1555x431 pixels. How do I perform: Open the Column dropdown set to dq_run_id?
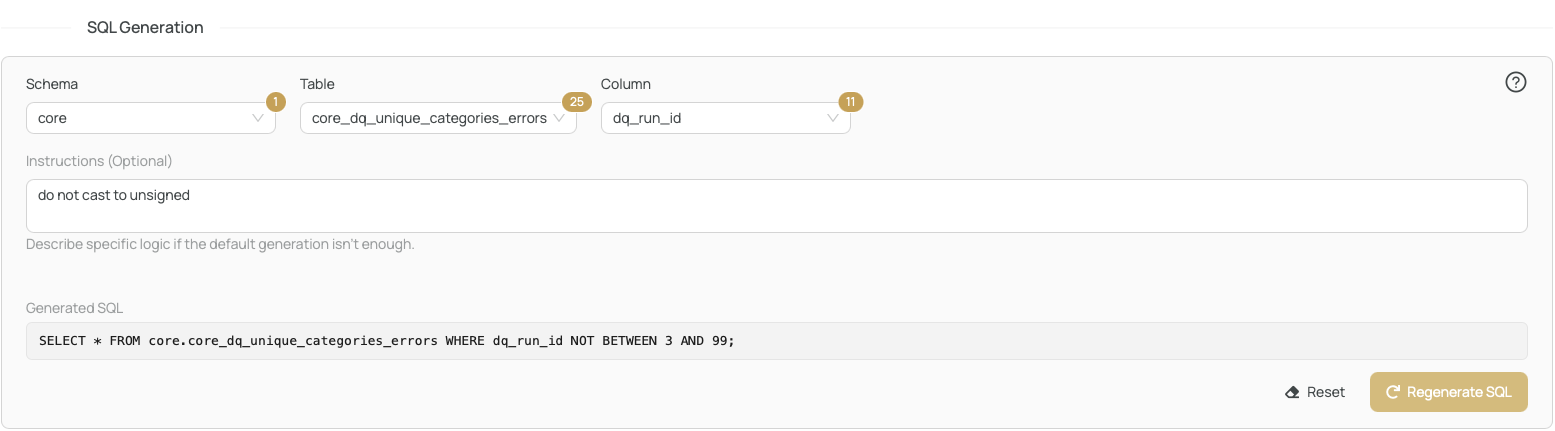click(726, 118)
